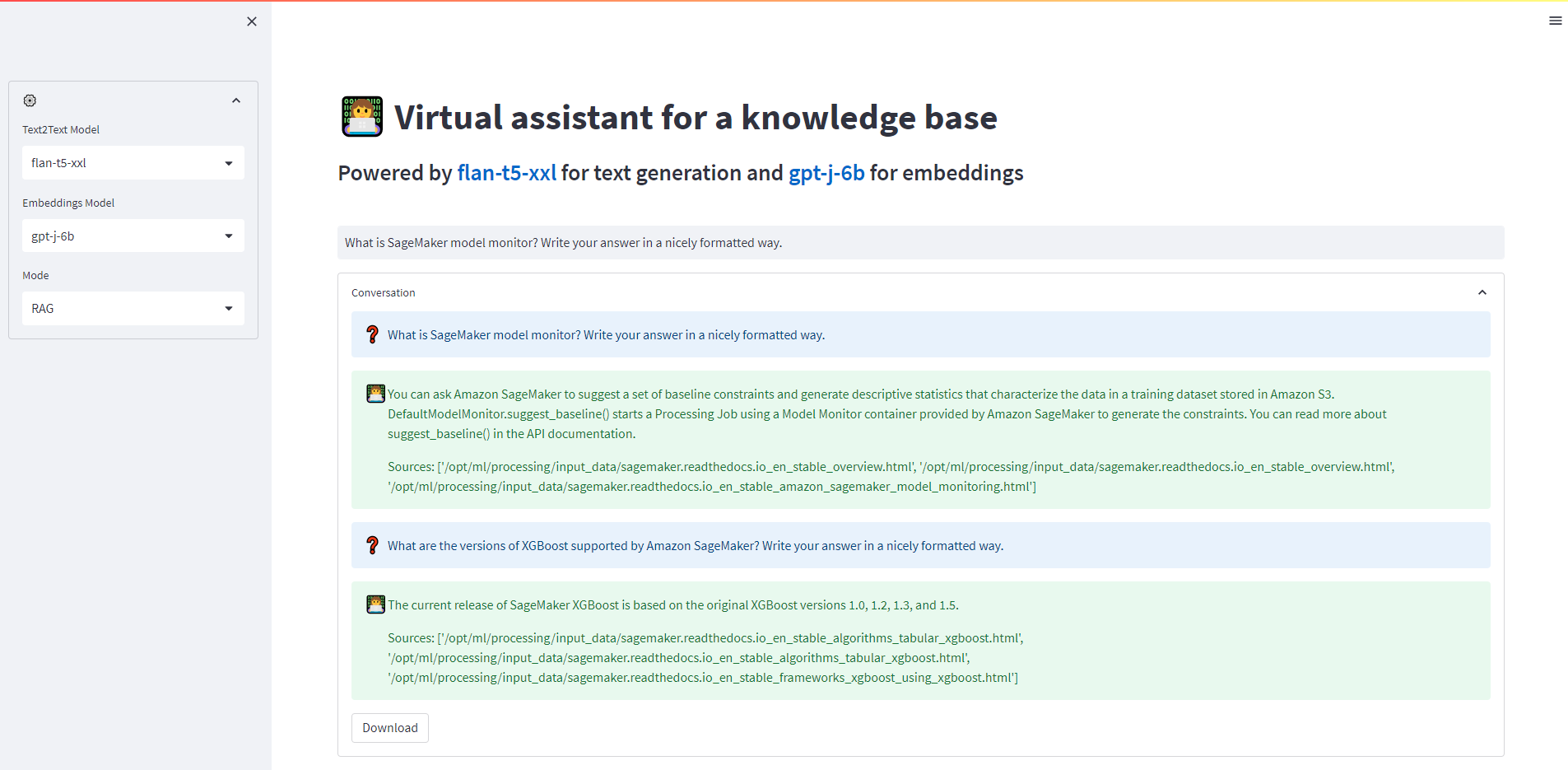Close the sidebar with the X icon

(252, 21)
